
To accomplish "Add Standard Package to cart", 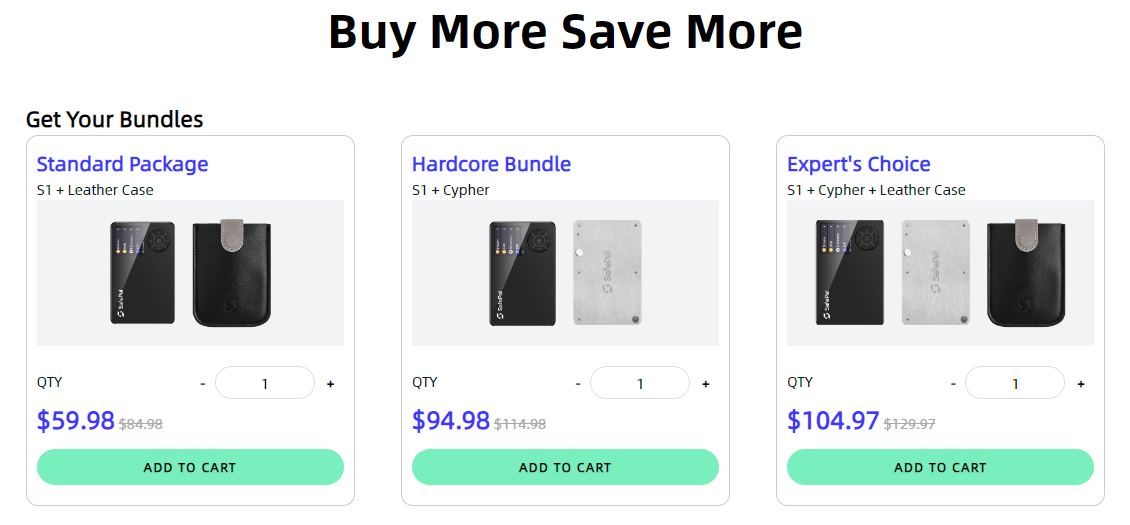I will click(x=190, y=467).
